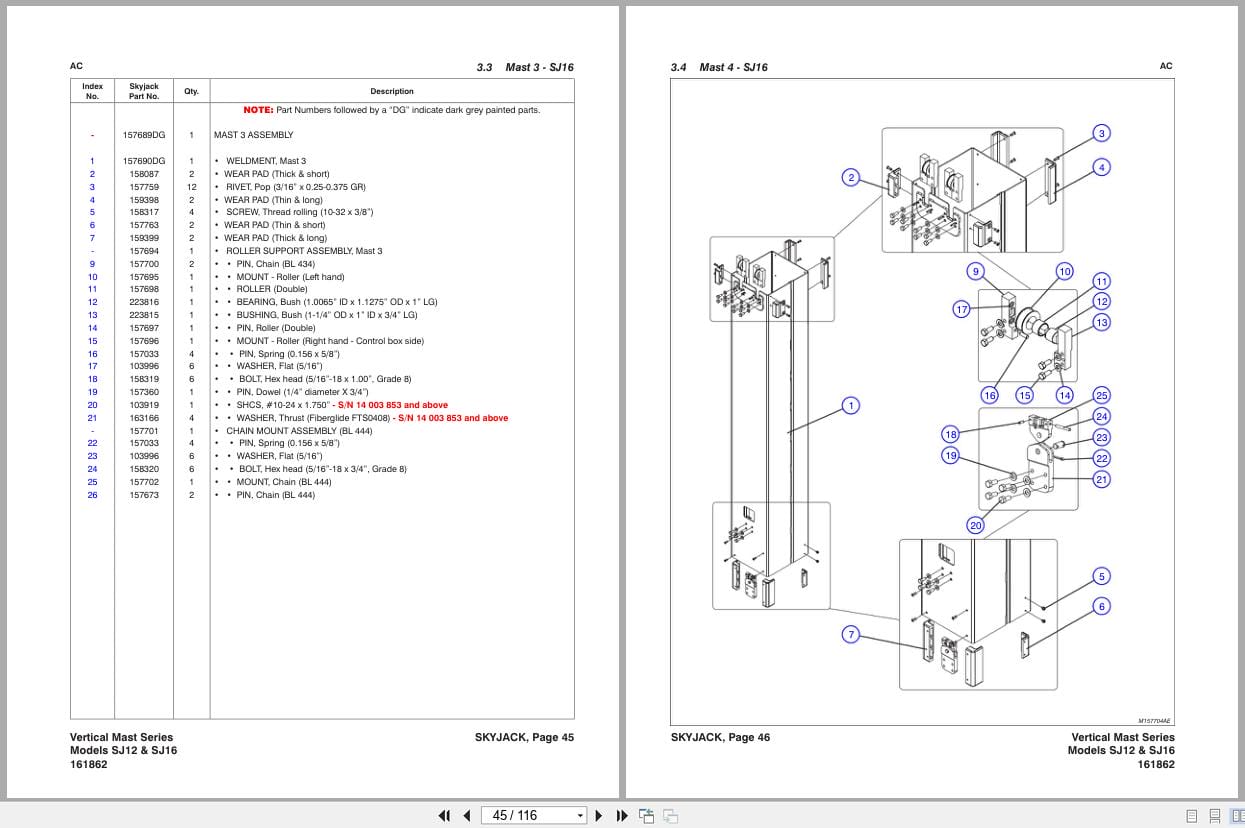1245x828 pixels.
Task: Click callout circle 7 in diagram
Action: [x=851, y=634]
